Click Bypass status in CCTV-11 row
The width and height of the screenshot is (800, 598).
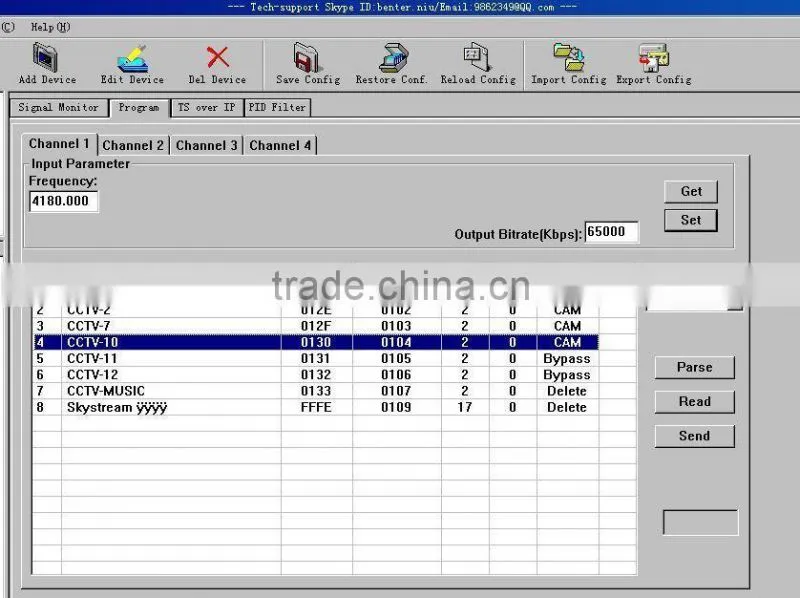tap(567, 359)
